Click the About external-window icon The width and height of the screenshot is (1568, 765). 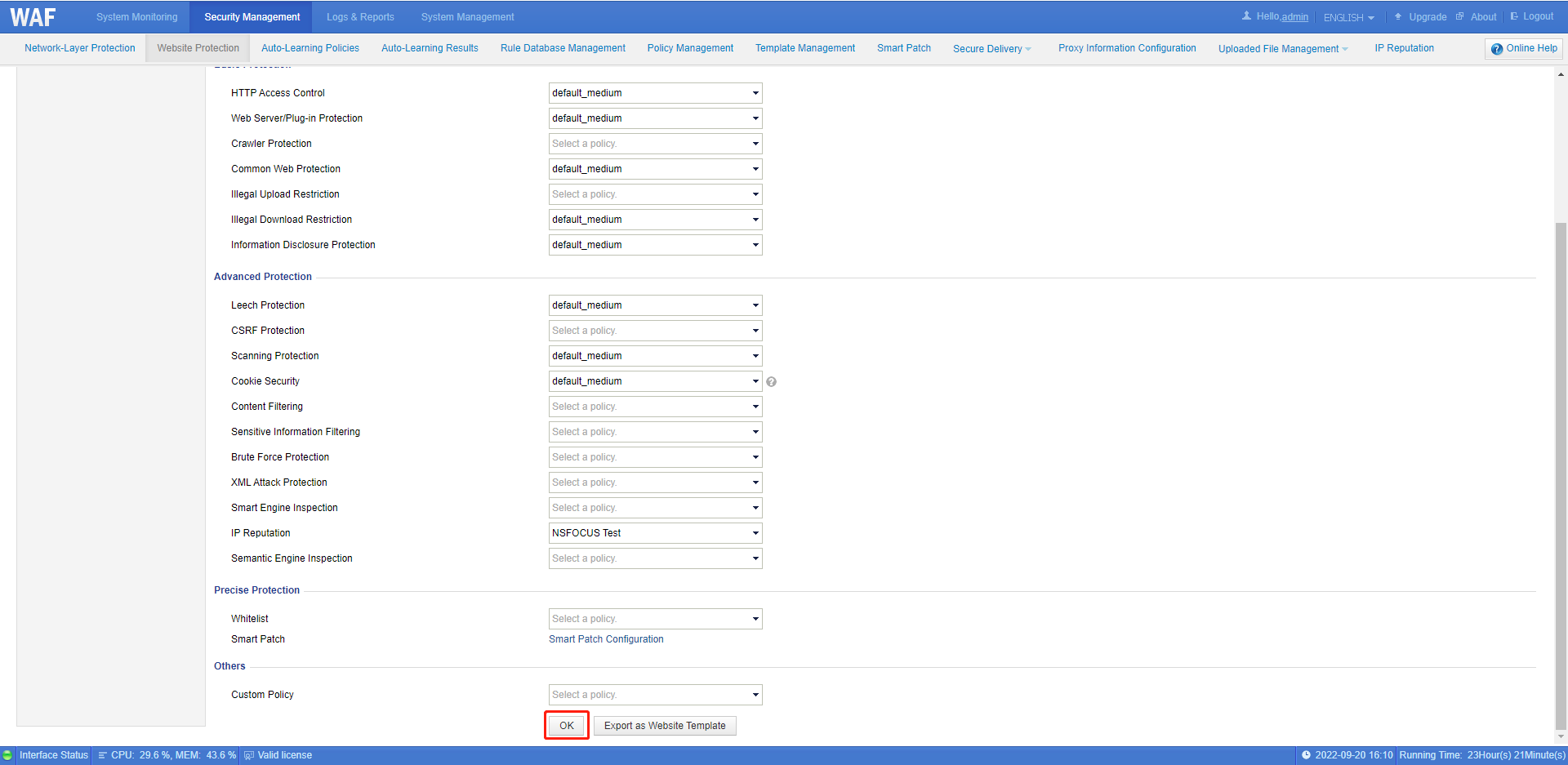point(1459,16)
